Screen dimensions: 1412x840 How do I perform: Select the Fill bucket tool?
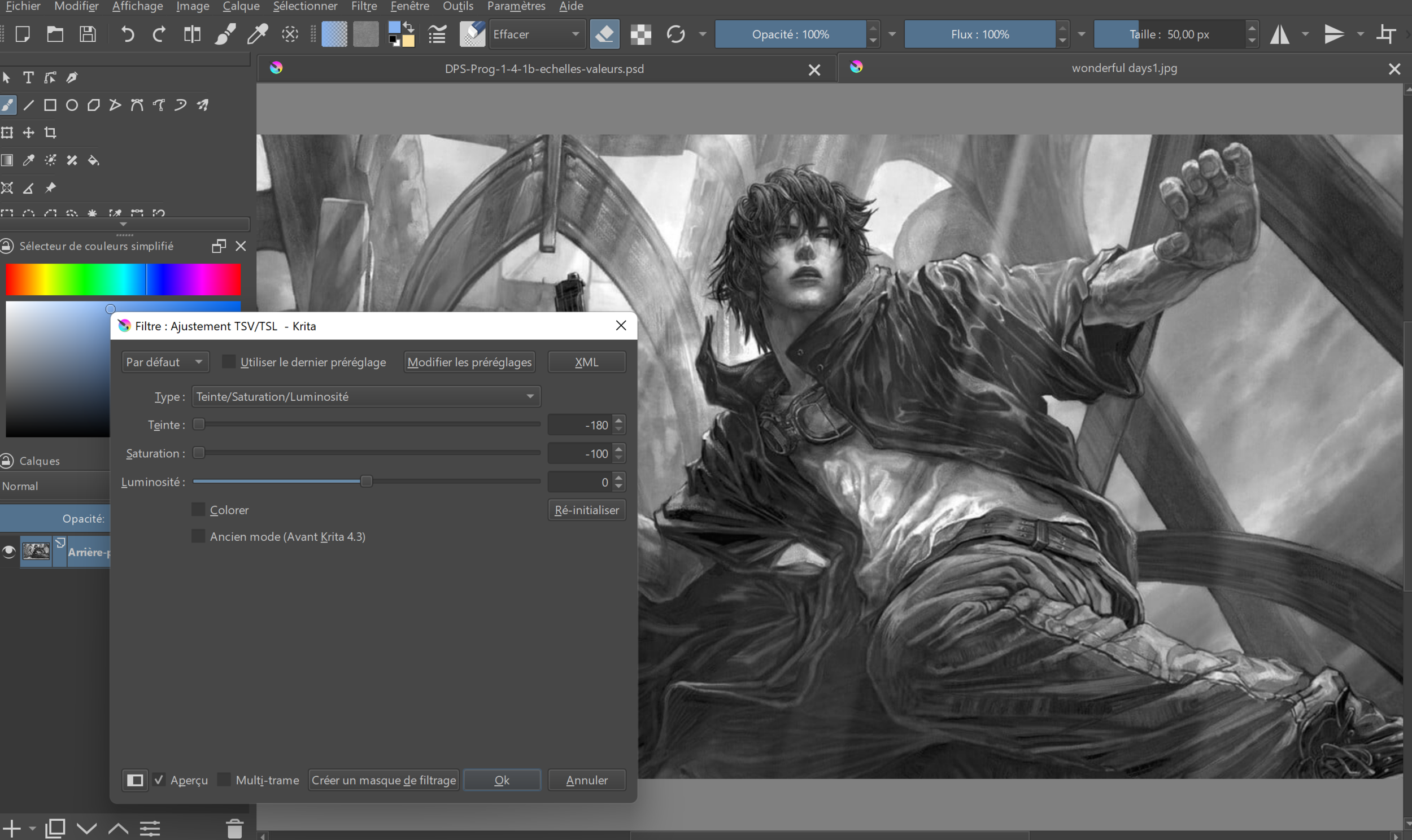pyautogui.click(x=93, y=160)
